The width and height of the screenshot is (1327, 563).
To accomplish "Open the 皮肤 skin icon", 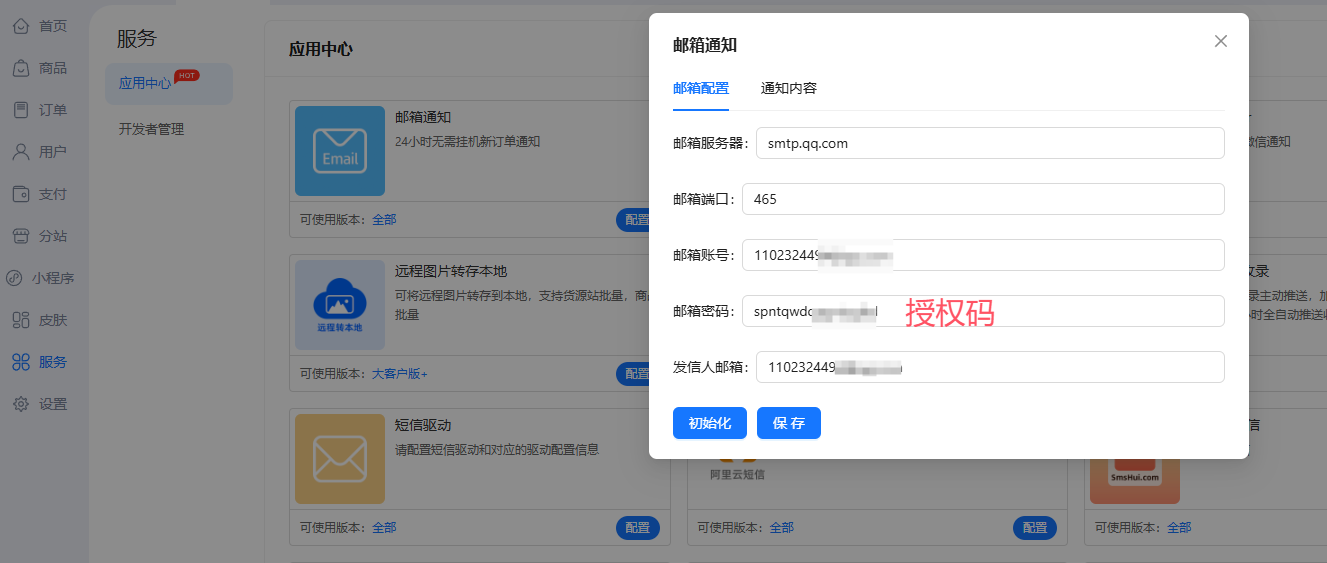I will 20,320.
